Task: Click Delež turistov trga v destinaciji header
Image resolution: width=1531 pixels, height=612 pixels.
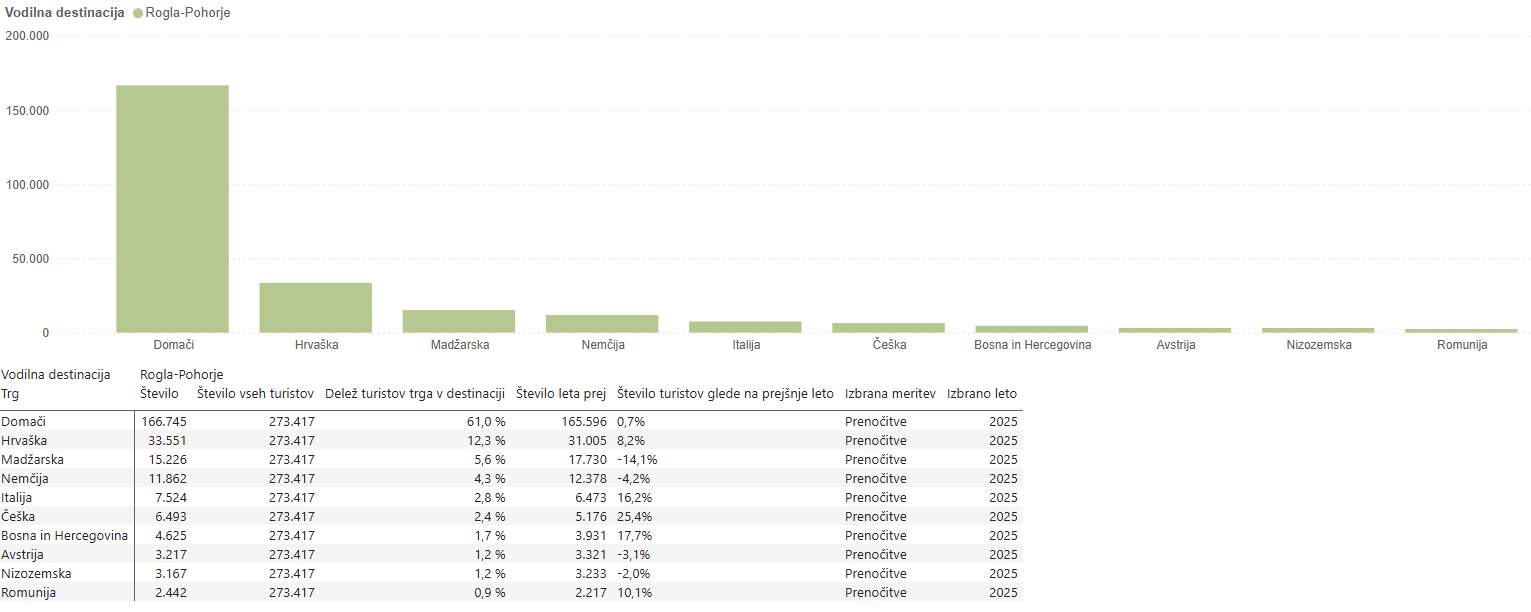Action: [415, 394]
